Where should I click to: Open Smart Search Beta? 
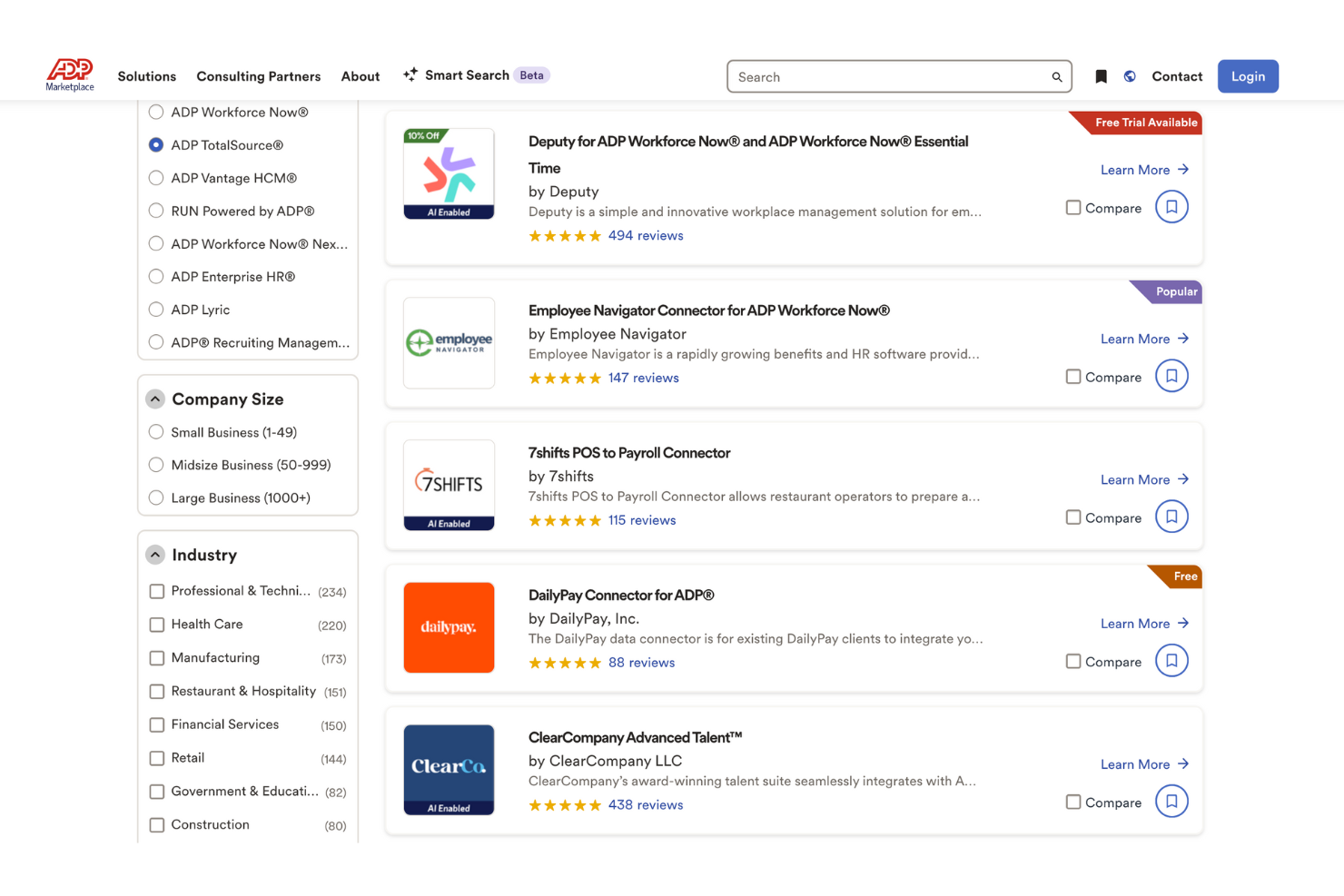pyautogui.click(x=477, y=75)
